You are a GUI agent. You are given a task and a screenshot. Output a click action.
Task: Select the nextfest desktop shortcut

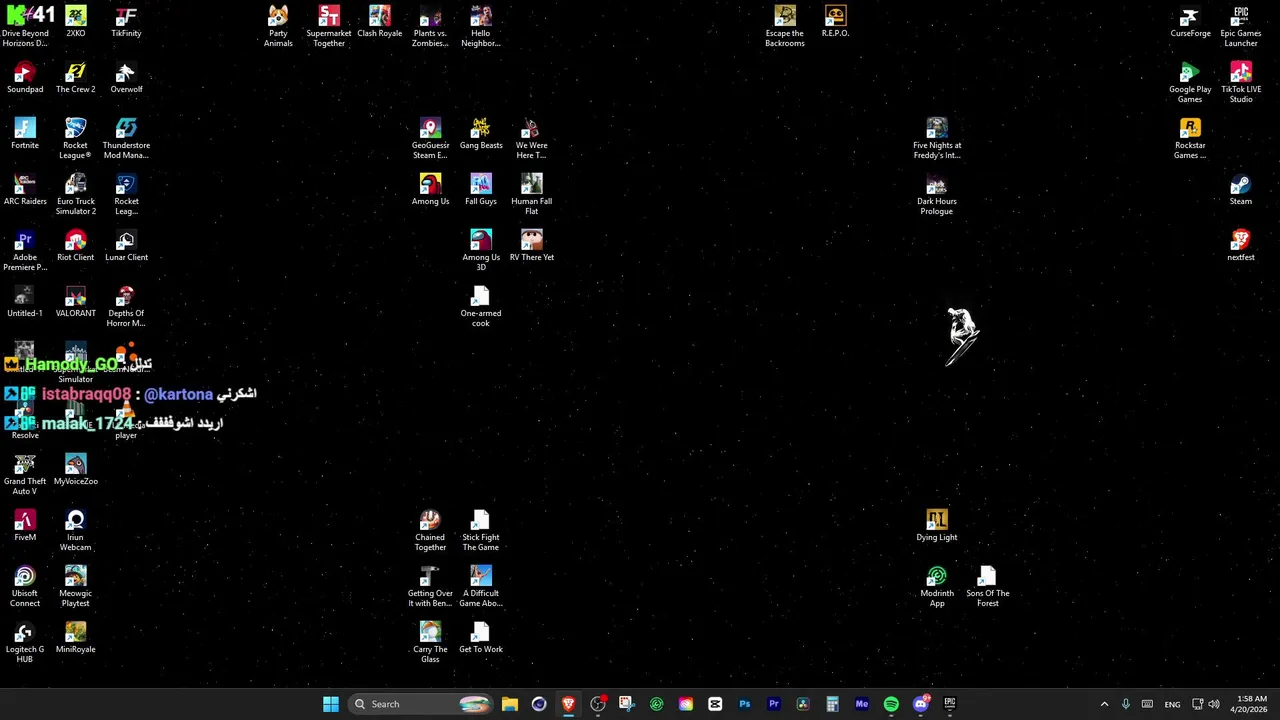1240,245
